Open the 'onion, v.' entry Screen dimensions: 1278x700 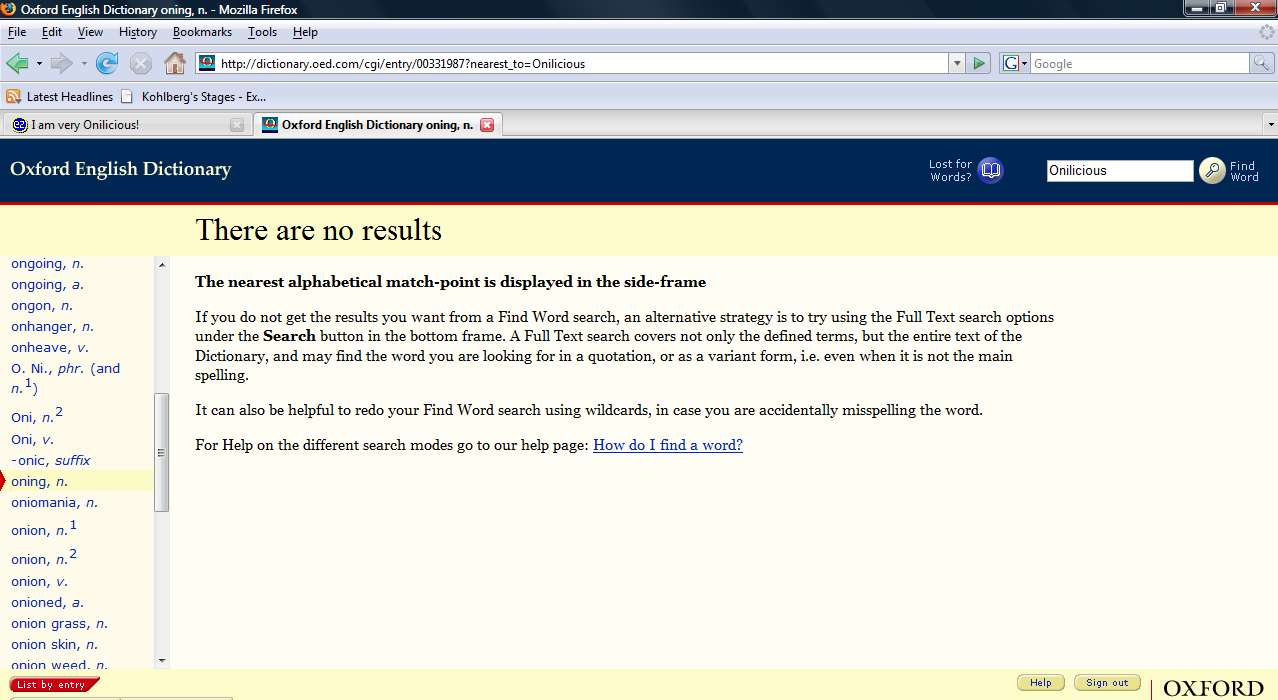[40, 582]
